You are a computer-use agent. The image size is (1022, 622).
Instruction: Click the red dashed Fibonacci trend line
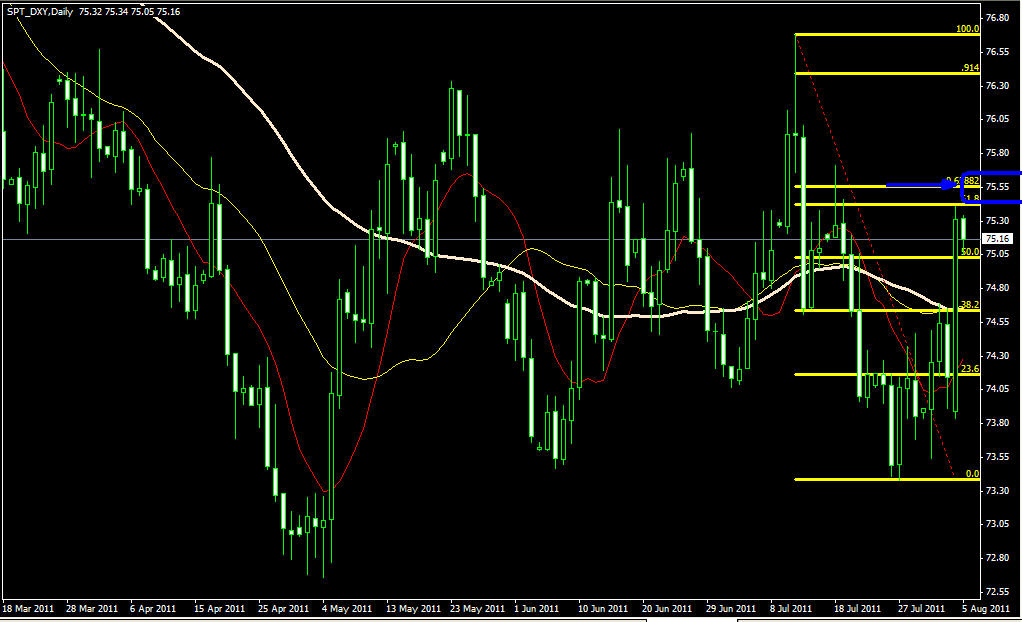tap(875, 258)
